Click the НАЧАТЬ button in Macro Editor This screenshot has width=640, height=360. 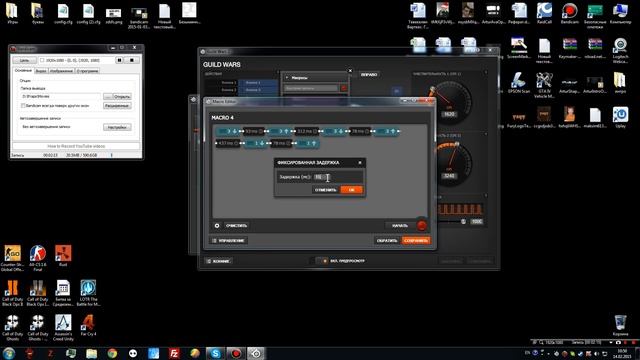coord(400,225)
